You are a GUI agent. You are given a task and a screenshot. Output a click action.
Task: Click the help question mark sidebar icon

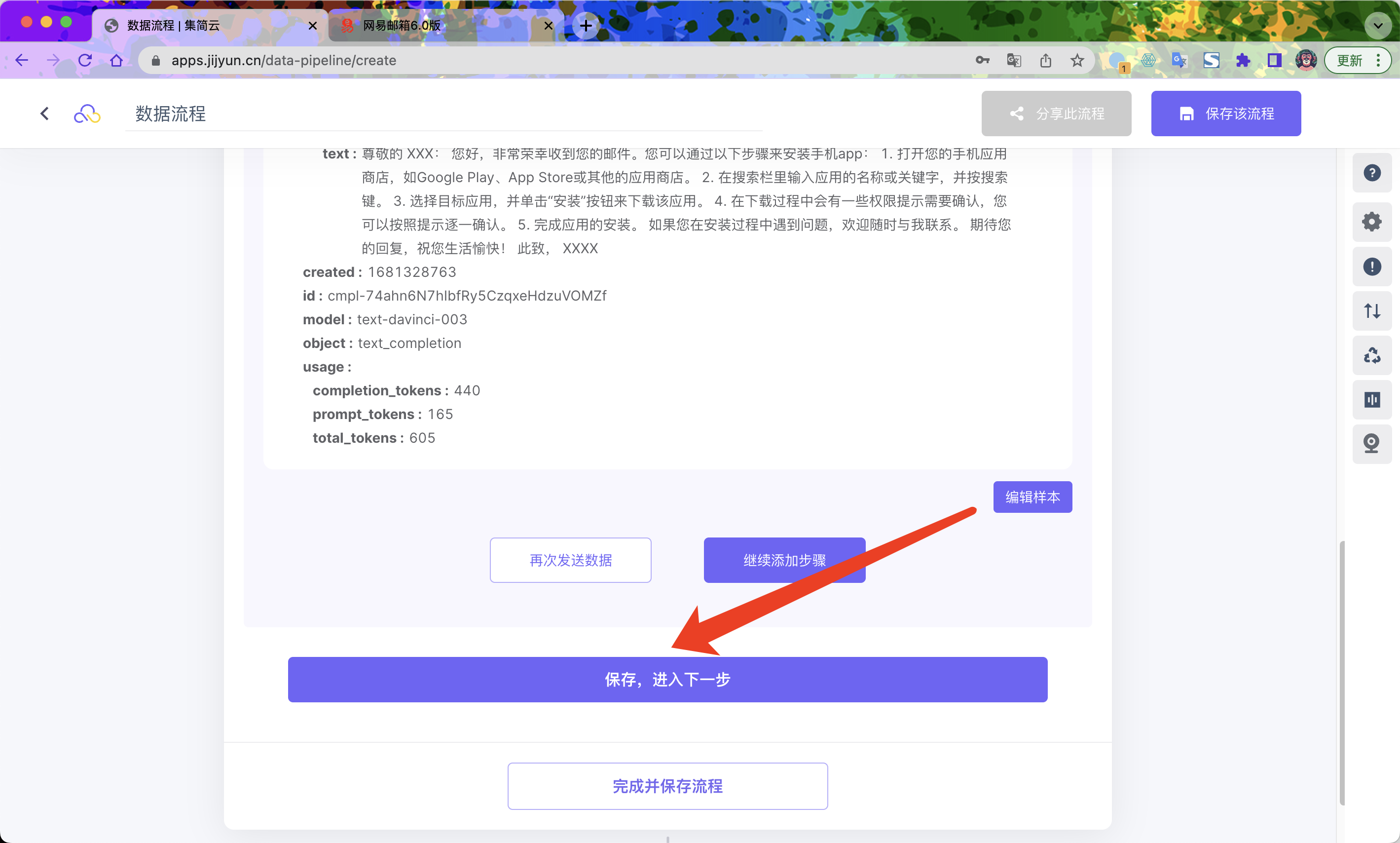point(1371,173)
